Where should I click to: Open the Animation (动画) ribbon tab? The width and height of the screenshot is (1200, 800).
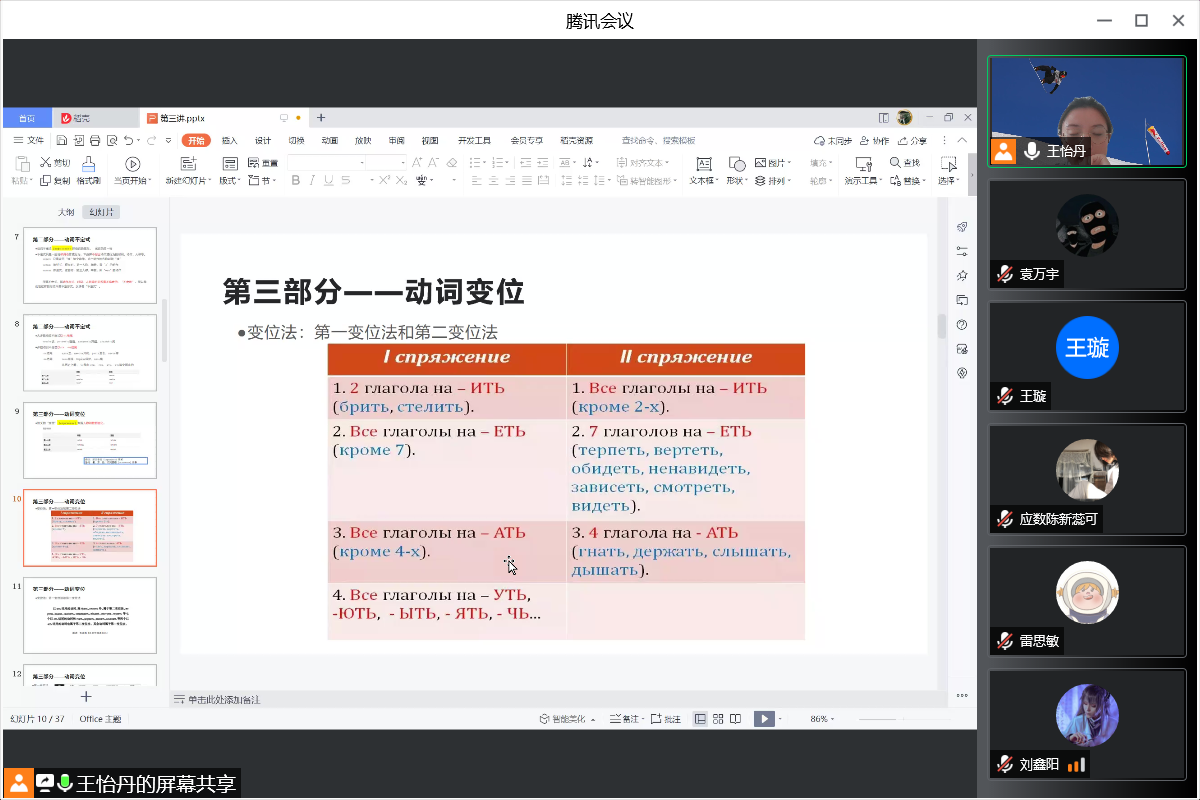330,141
